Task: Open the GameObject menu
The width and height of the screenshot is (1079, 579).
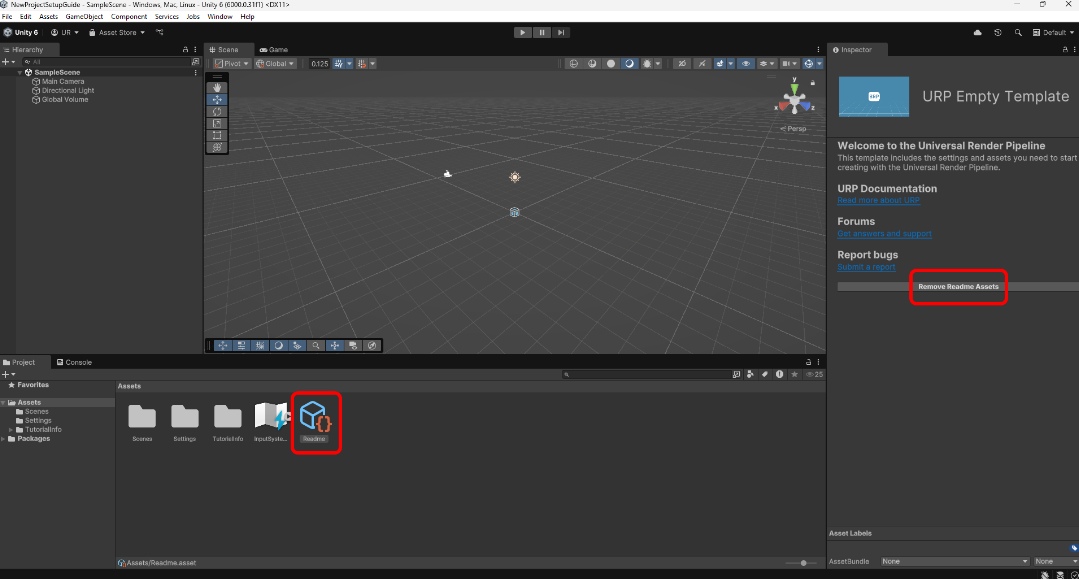Action: (84, 17)
